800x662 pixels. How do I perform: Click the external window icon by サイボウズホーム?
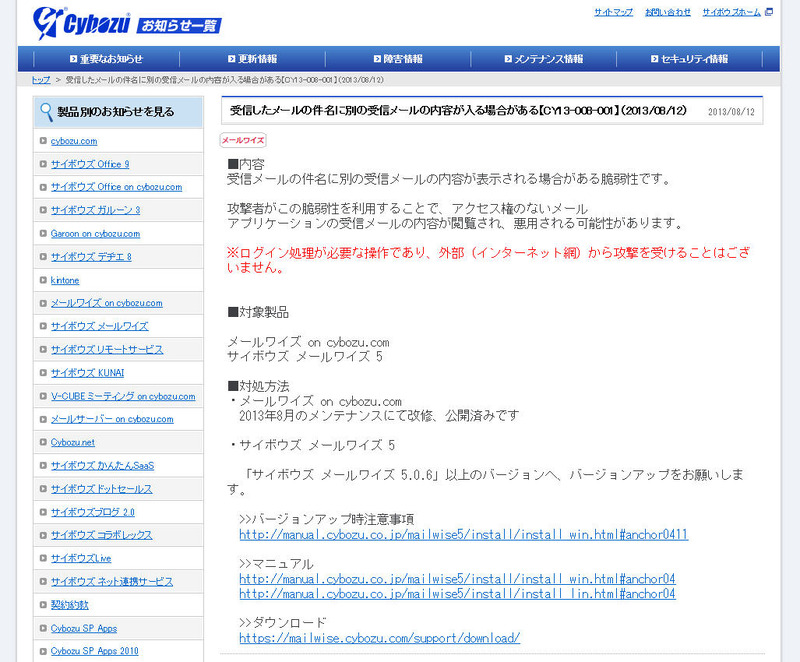pyautogui.click(x=769, y=12)
